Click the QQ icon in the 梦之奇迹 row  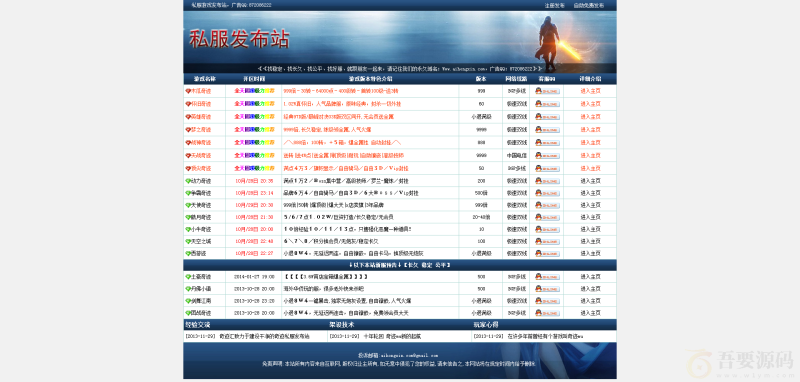click(547, 130)
